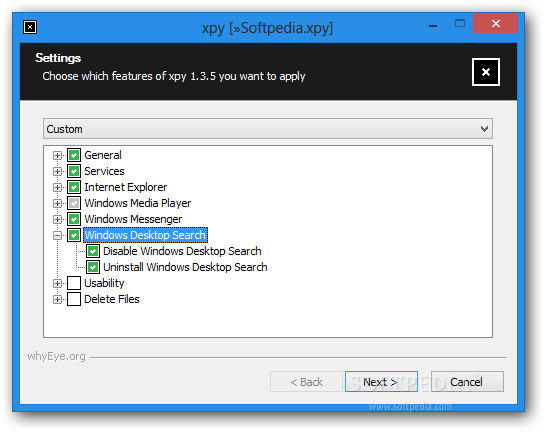Expand the Delete Files tree node
The image size is (545, 432).
click(x=57, y=299)
